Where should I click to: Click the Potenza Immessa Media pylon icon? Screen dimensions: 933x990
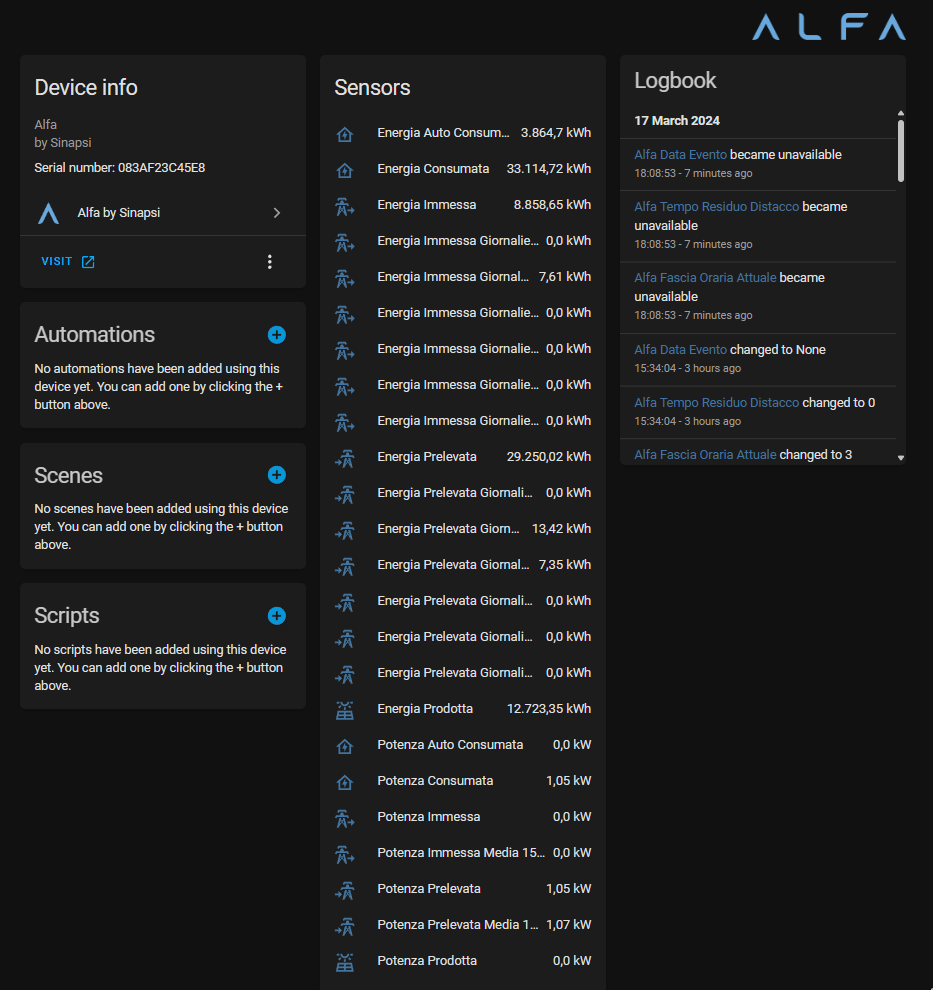(345, 854)
